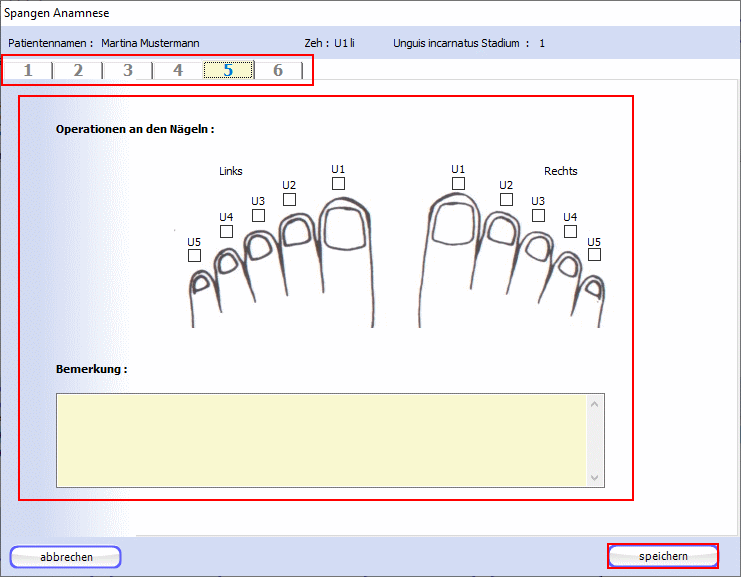Tick the U2 checkbox for left foot
741x577 pixels.
[290, 199]
